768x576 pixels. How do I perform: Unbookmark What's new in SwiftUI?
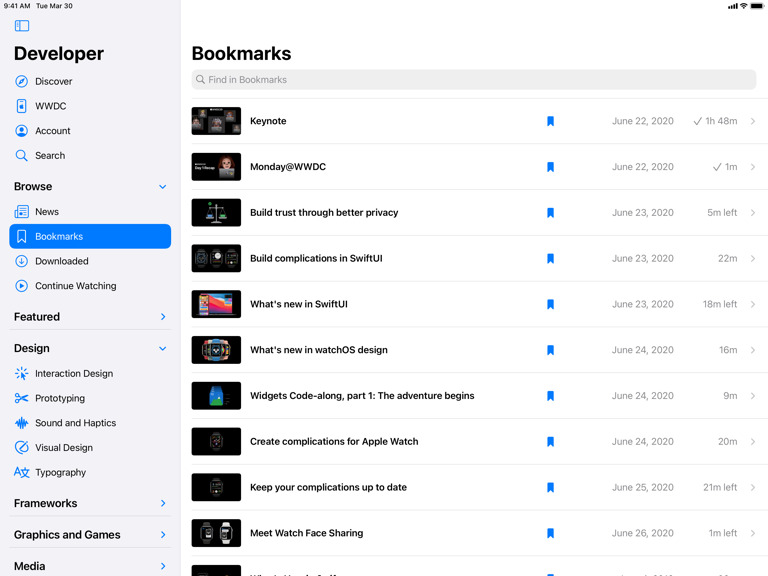pyautogui.click(x=551, y=304)
